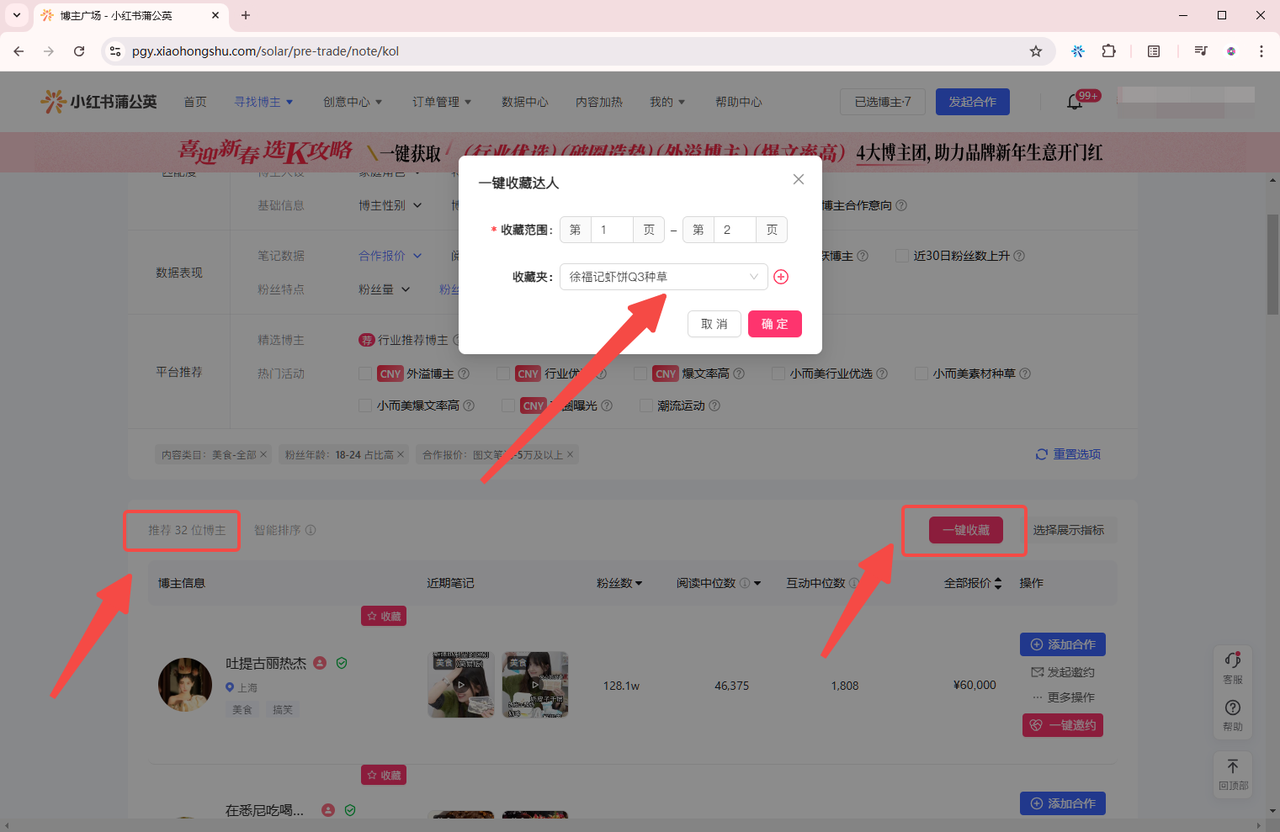
Task: Enable the 小而美行业优选 checkbox
Action: click(x=779, y=374)
